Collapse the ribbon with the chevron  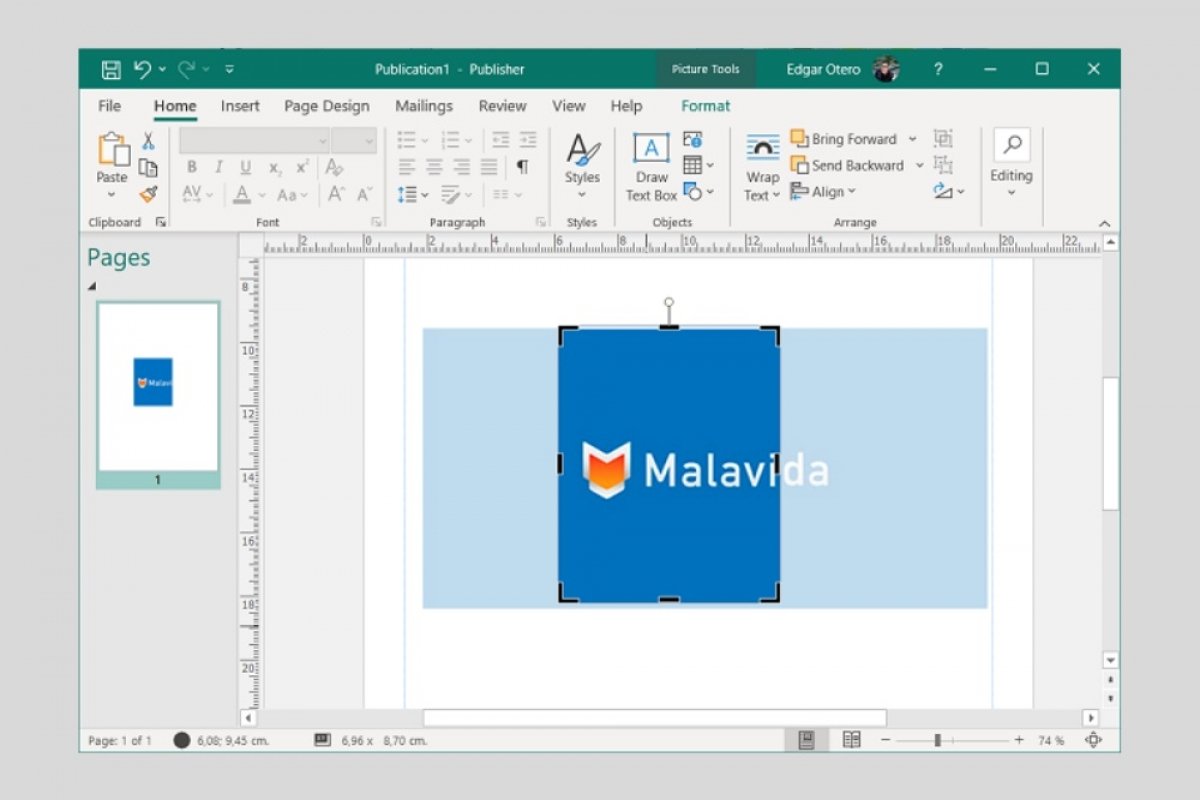coord(1104,223)
